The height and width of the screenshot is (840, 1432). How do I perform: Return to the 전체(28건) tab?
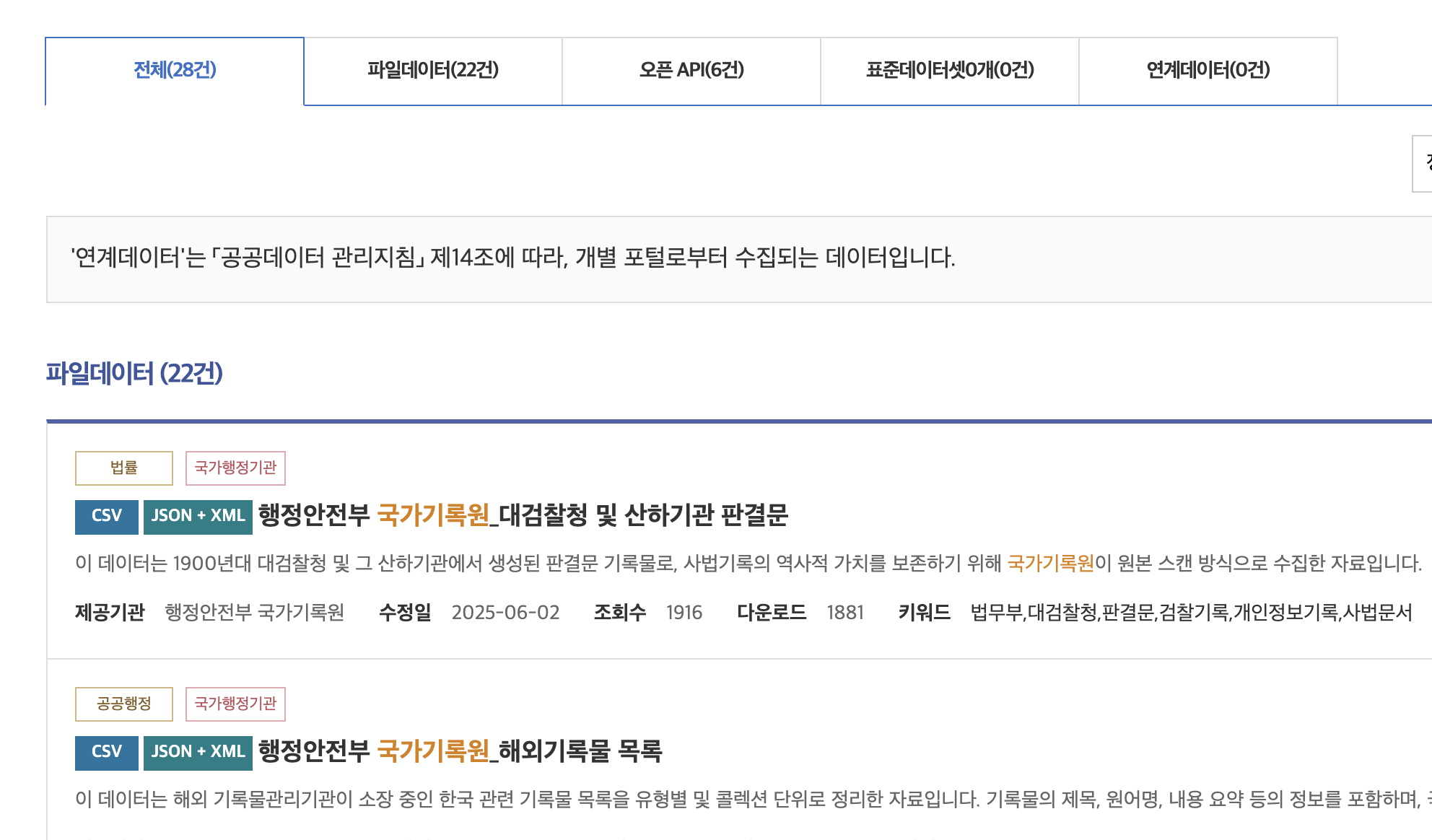(174, 70)
